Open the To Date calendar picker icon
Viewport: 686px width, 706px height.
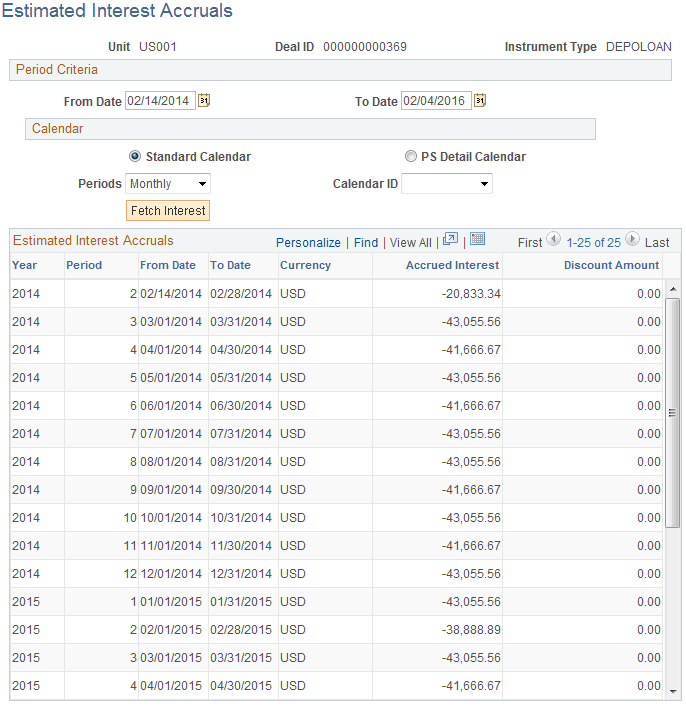(x=480, y=100)
